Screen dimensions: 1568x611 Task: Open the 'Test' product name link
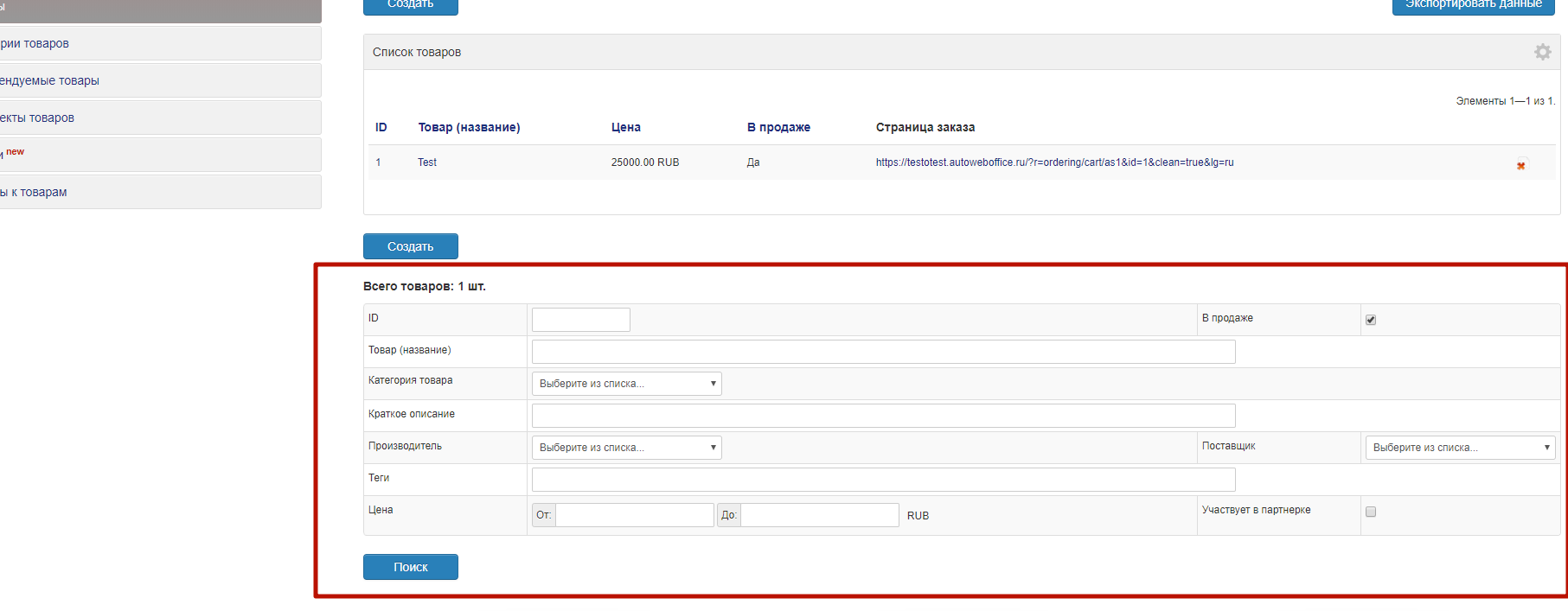[427, 162]
